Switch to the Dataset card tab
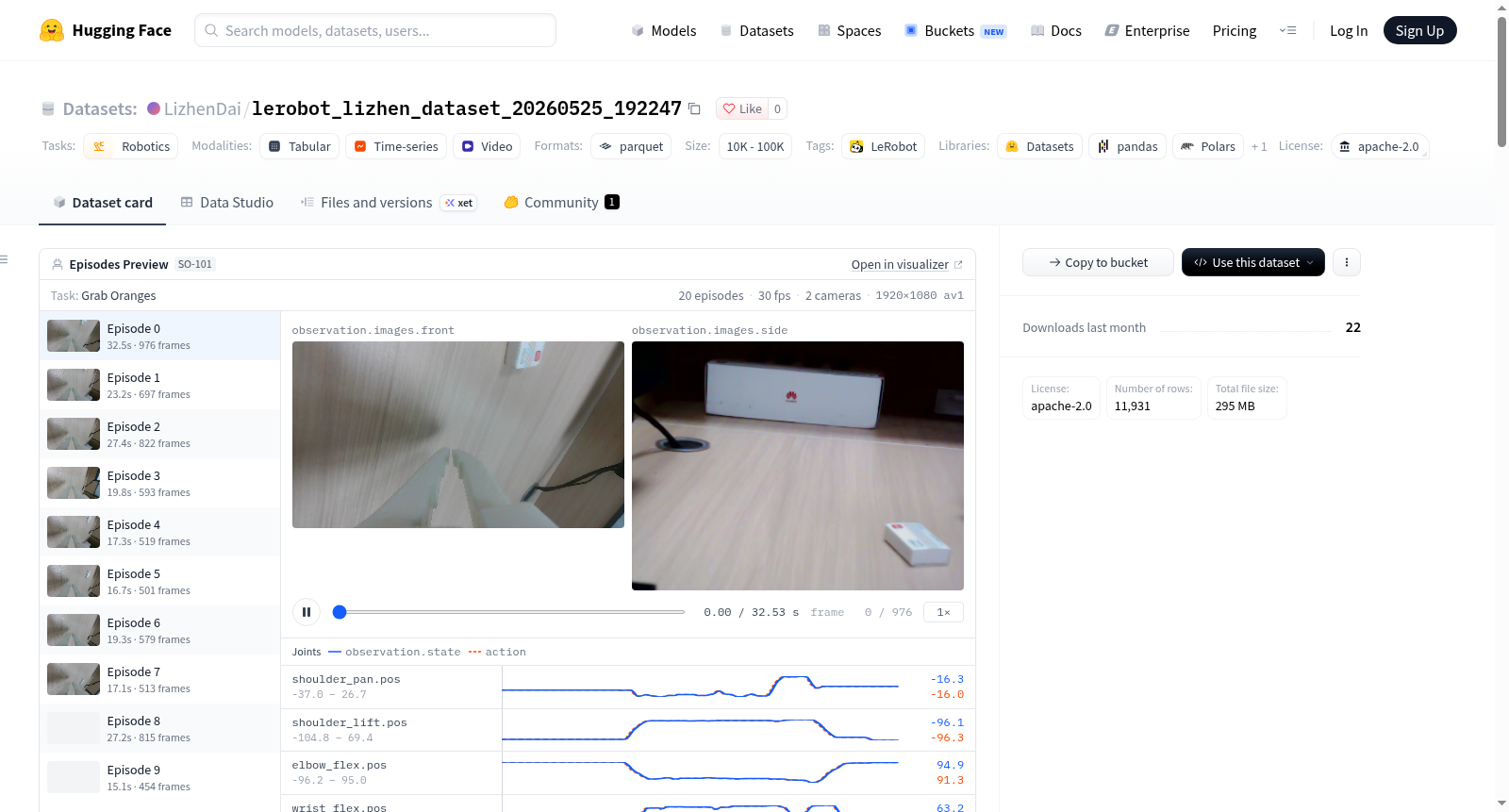This screenshot has height=812, width=1509. [103, 203]
